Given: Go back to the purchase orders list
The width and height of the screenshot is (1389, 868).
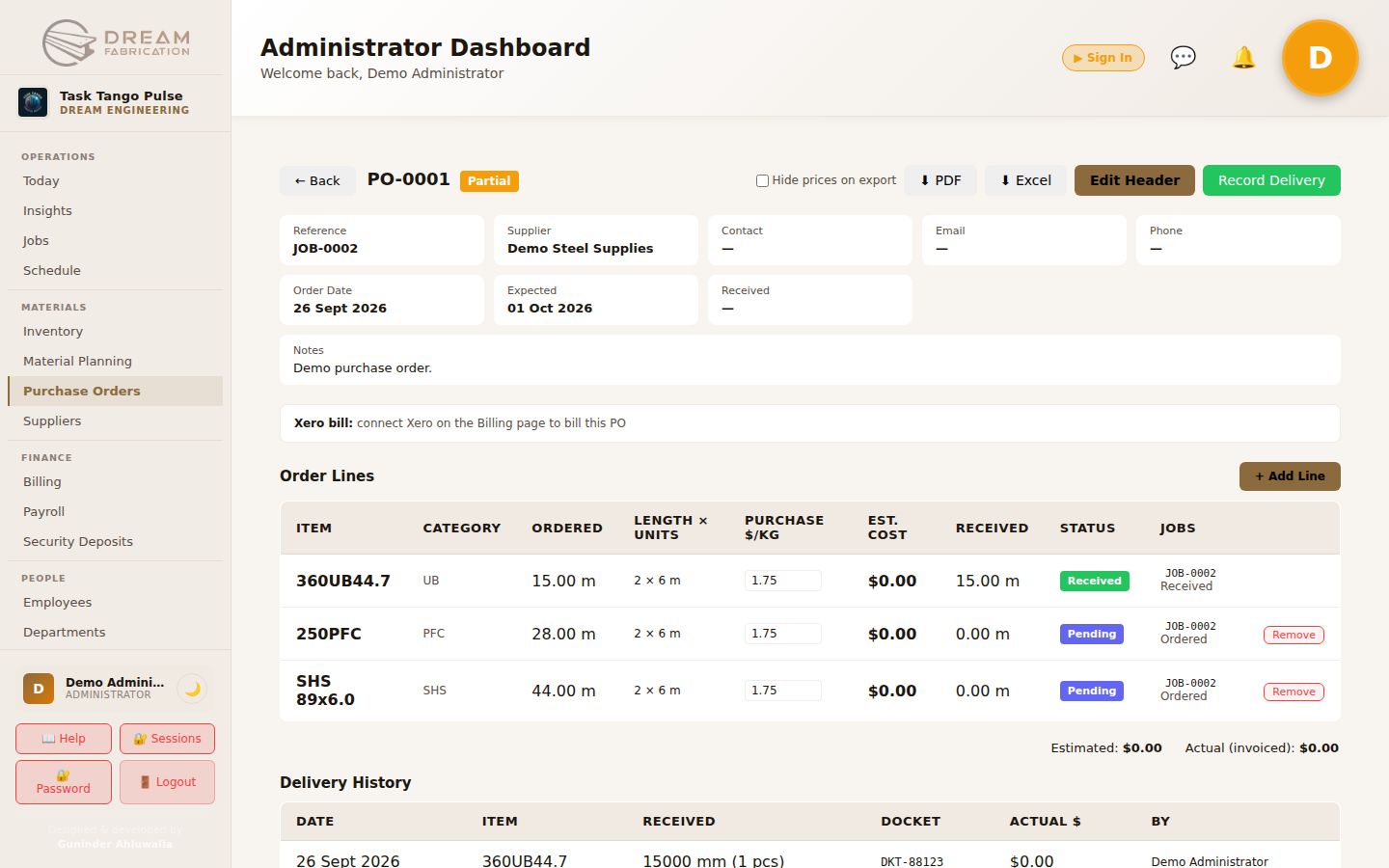Looking at the screenshot, I should 317,180.
